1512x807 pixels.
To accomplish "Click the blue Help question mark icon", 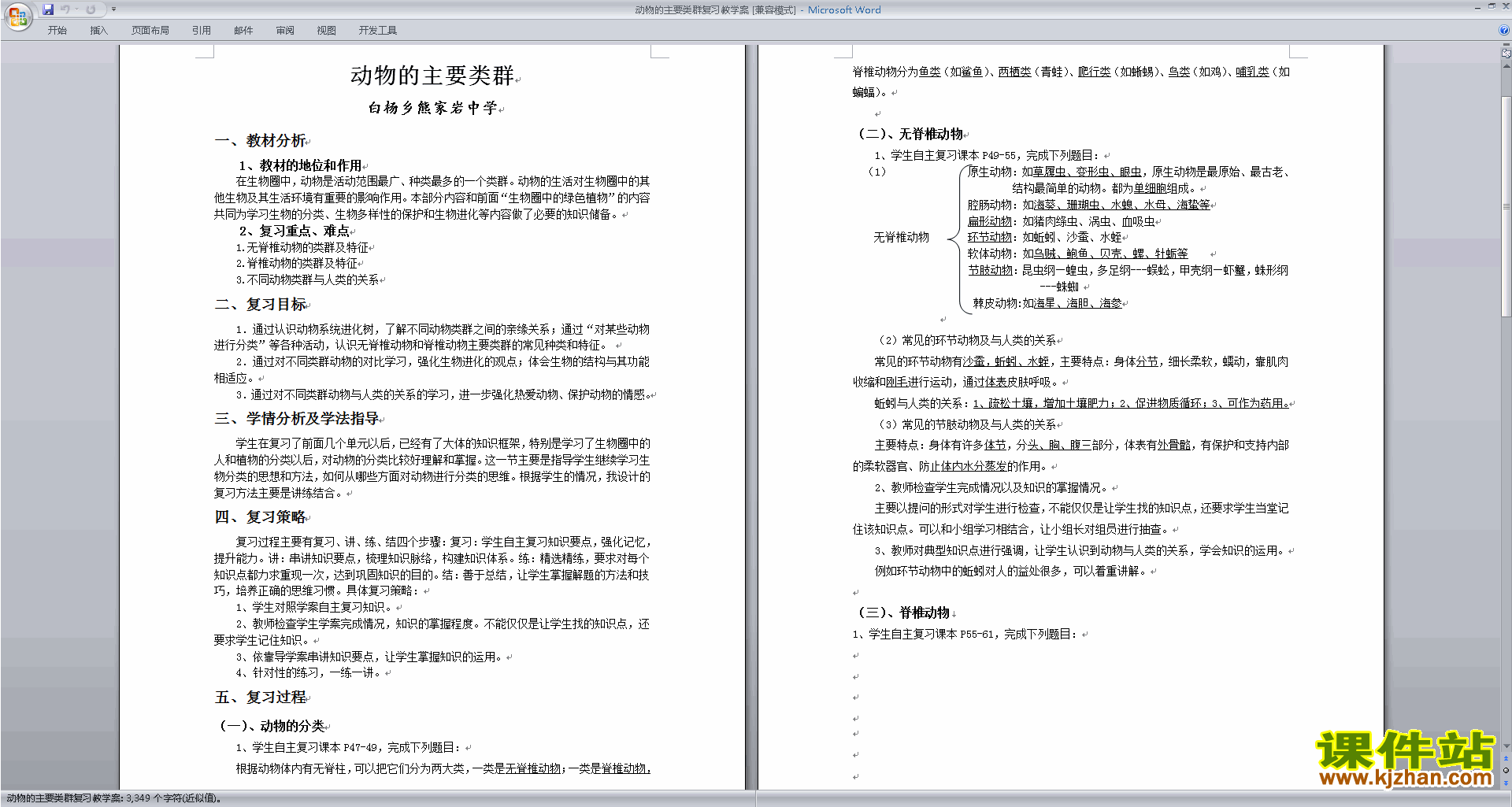I will (x=1504, y=30).
